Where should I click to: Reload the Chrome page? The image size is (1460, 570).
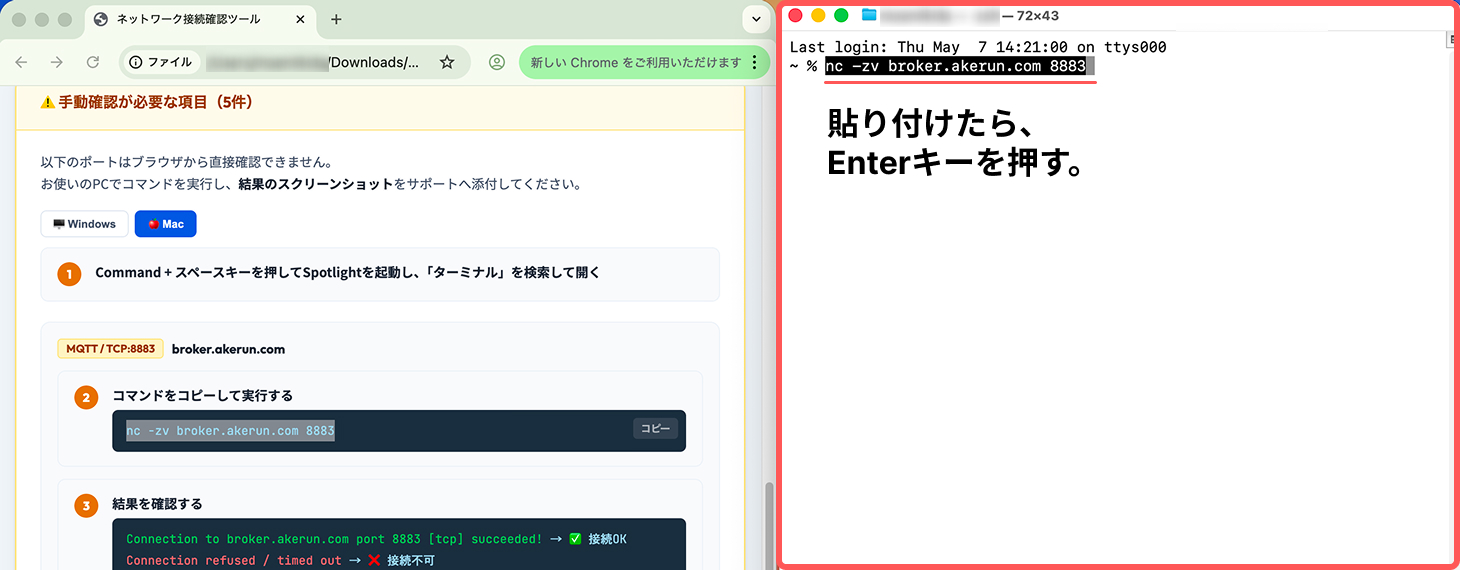point(93,62)
